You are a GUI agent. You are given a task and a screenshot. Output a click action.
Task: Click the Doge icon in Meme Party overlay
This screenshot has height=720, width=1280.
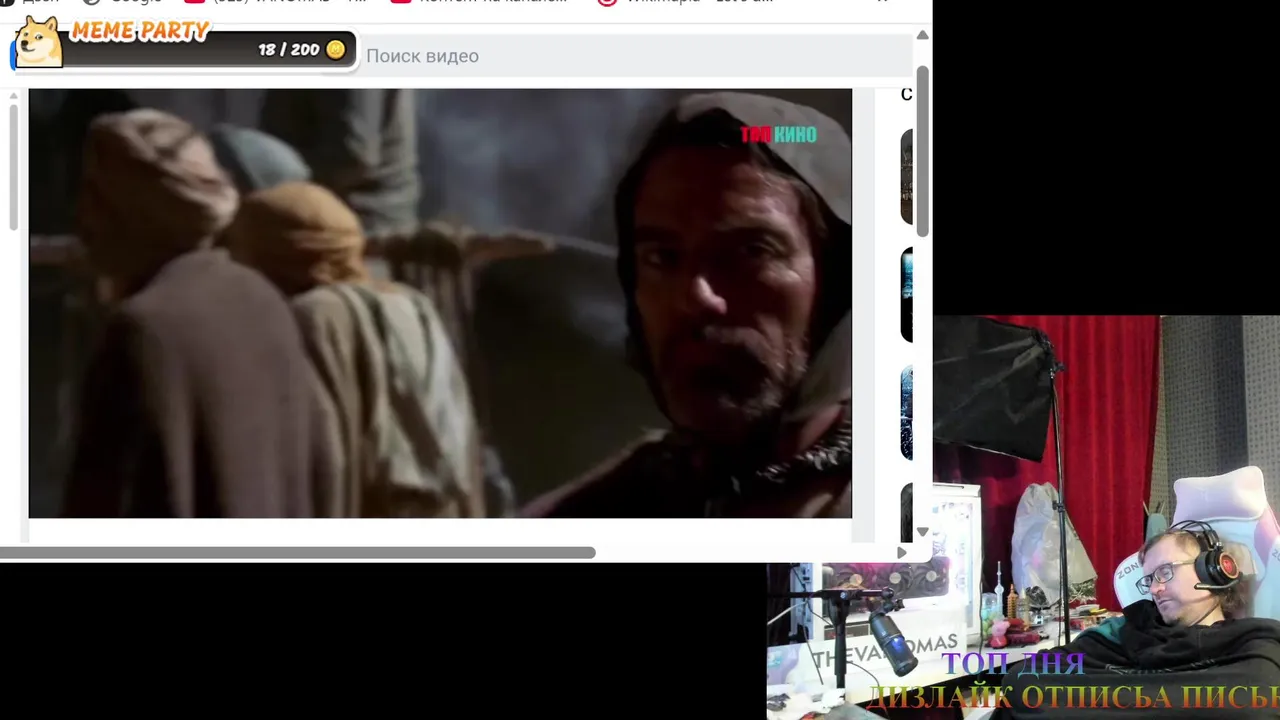click(38, 41)
